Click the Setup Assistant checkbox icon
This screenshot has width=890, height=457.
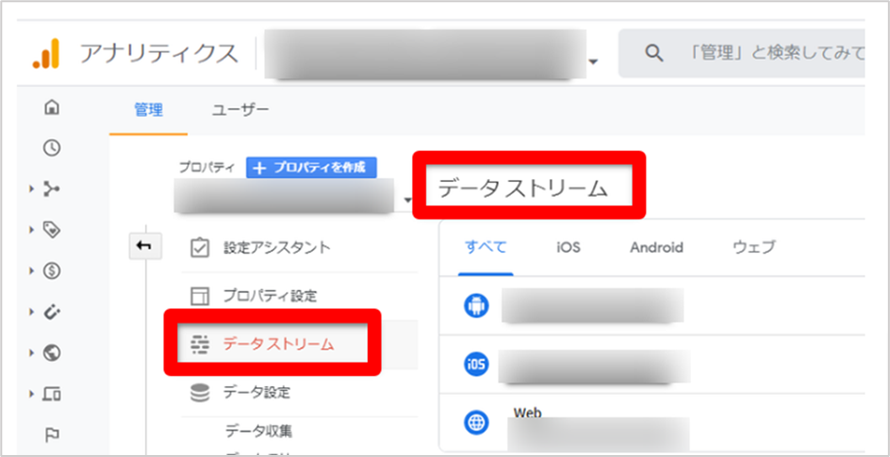[200, 248]
